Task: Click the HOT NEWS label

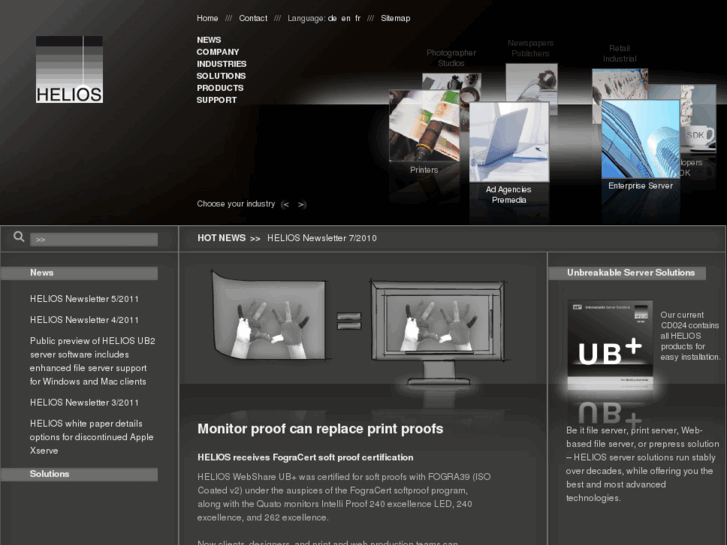Action: 221,238
